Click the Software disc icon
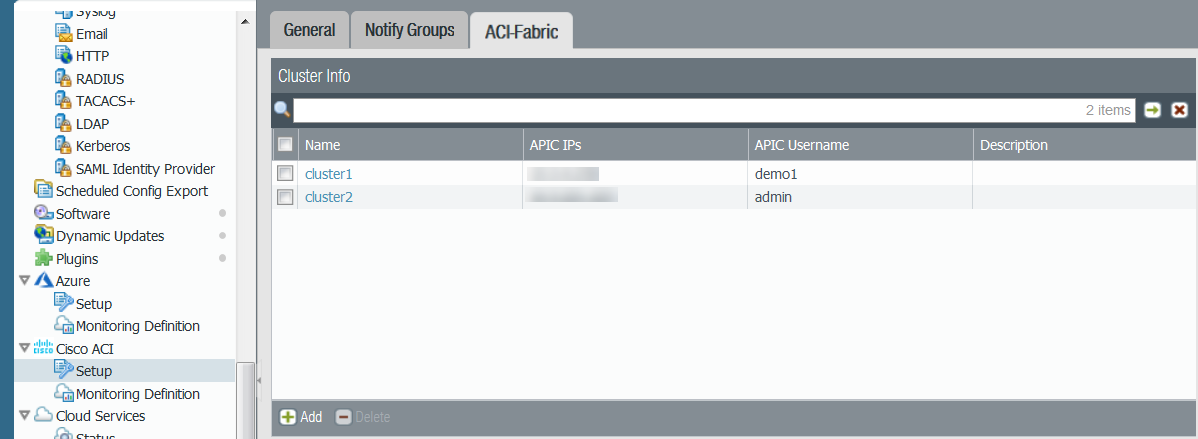This screenshot has width=1198, height=439. click(x=44, y=213)
